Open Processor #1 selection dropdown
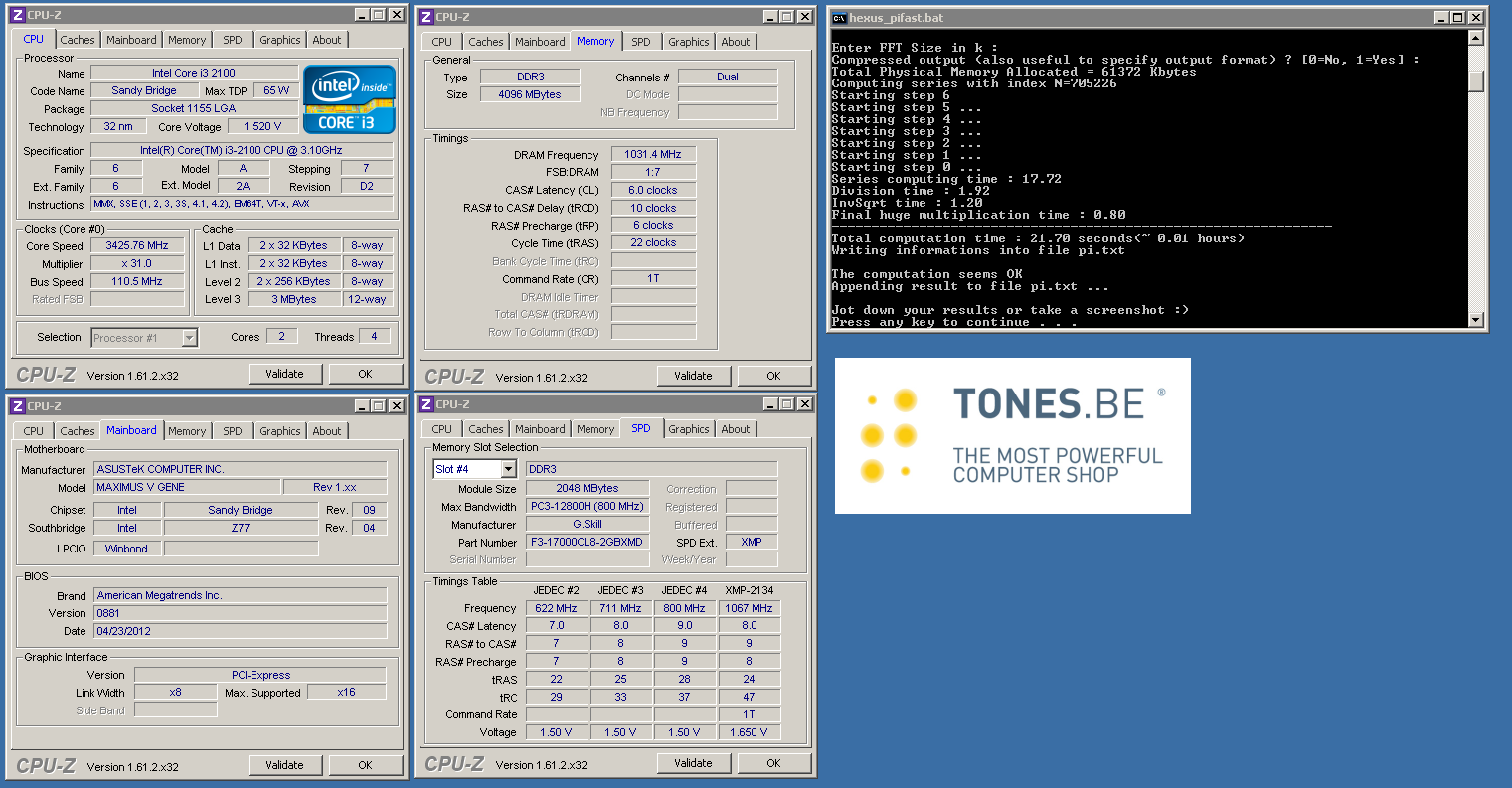The image size is (1512, 788). pos(189,338)
